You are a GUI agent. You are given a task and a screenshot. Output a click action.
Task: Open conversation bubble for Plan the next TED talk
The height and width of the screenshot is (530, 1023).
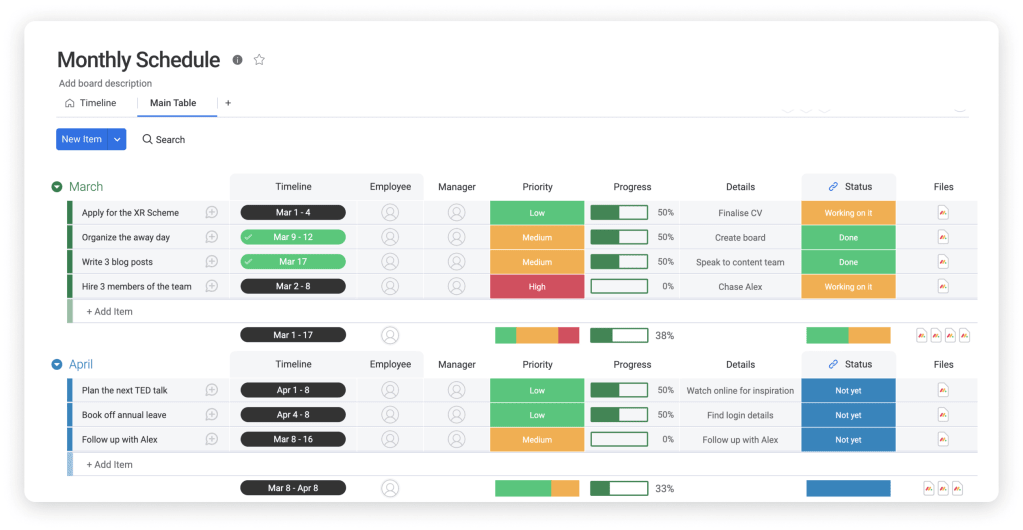(211, 390)
